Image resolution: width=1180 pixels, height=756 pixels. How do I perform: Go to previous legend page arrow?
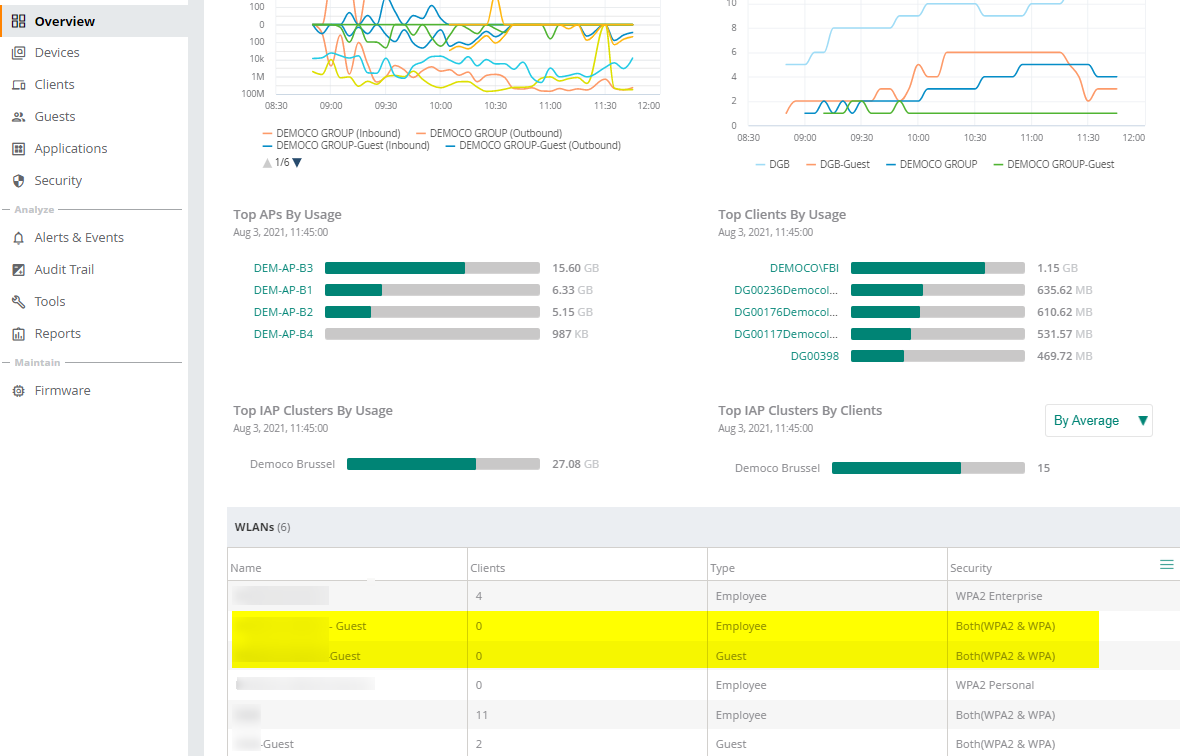click(267, 162)
